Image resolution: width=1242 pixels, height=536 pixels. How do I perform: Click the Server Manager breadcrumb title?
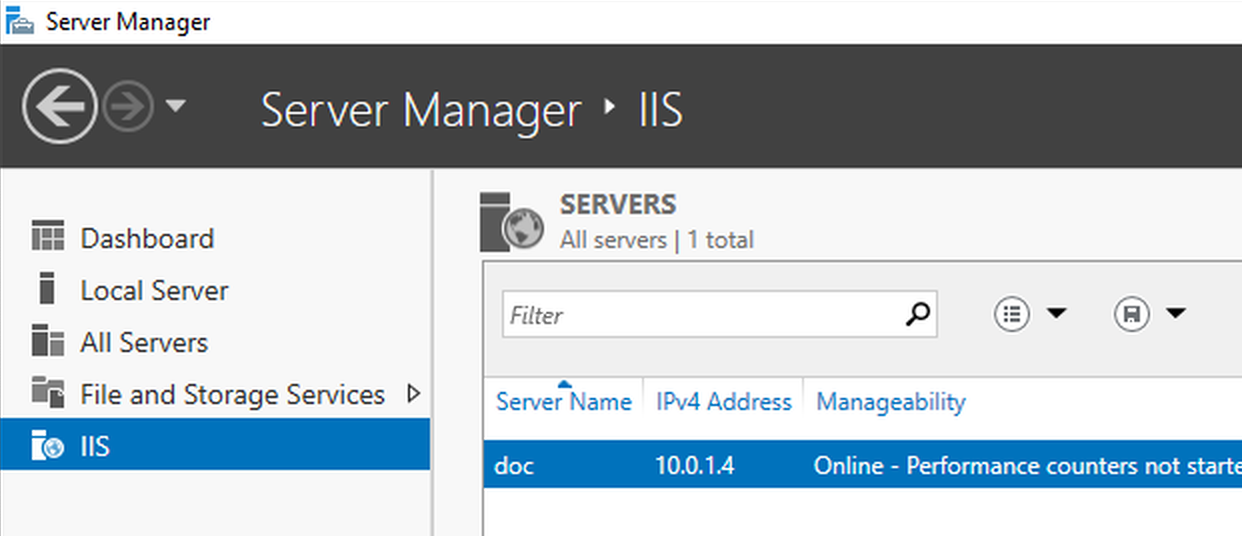421,109
